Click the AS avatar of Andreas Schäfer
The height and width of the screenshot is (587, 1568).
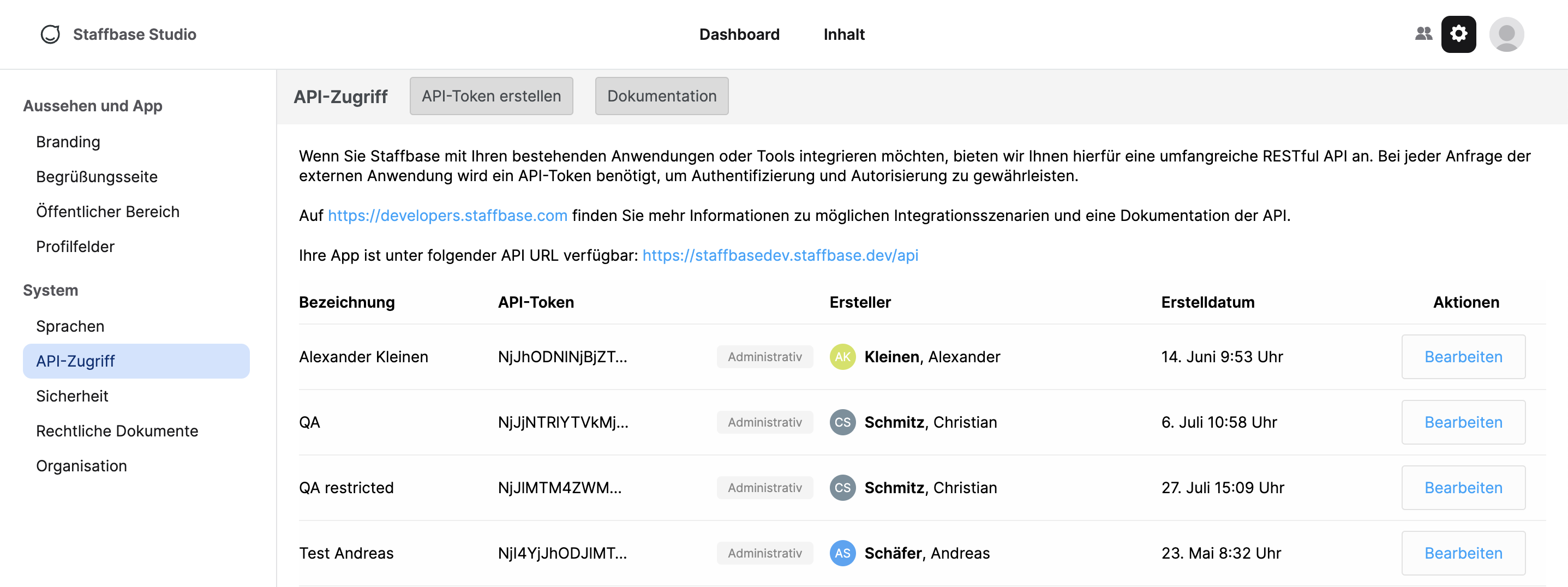tap(842, 554)
